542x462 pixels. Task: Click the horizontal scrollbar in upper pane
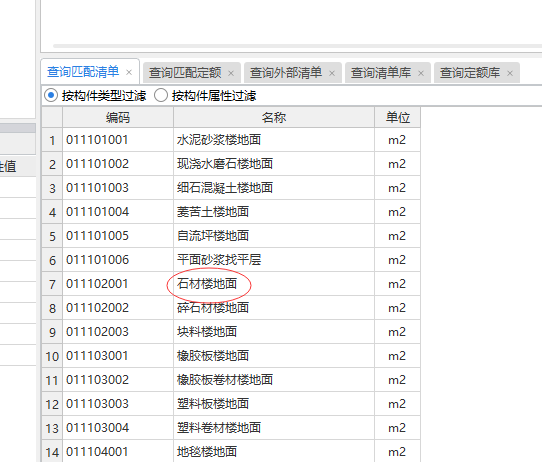297,46
